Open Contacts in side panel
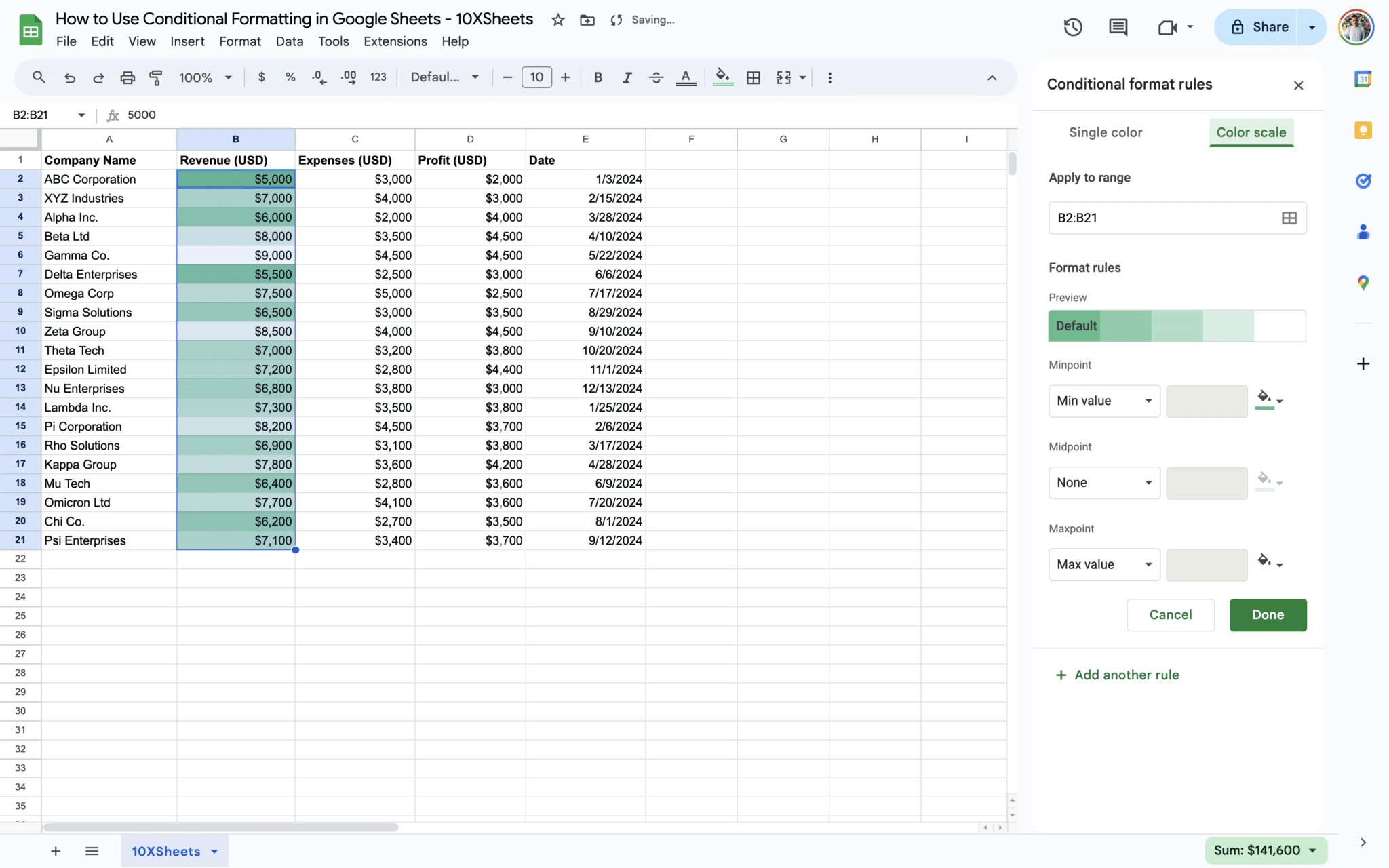Viewport: 1389px width, 868px height. (x=1363, y=232)
